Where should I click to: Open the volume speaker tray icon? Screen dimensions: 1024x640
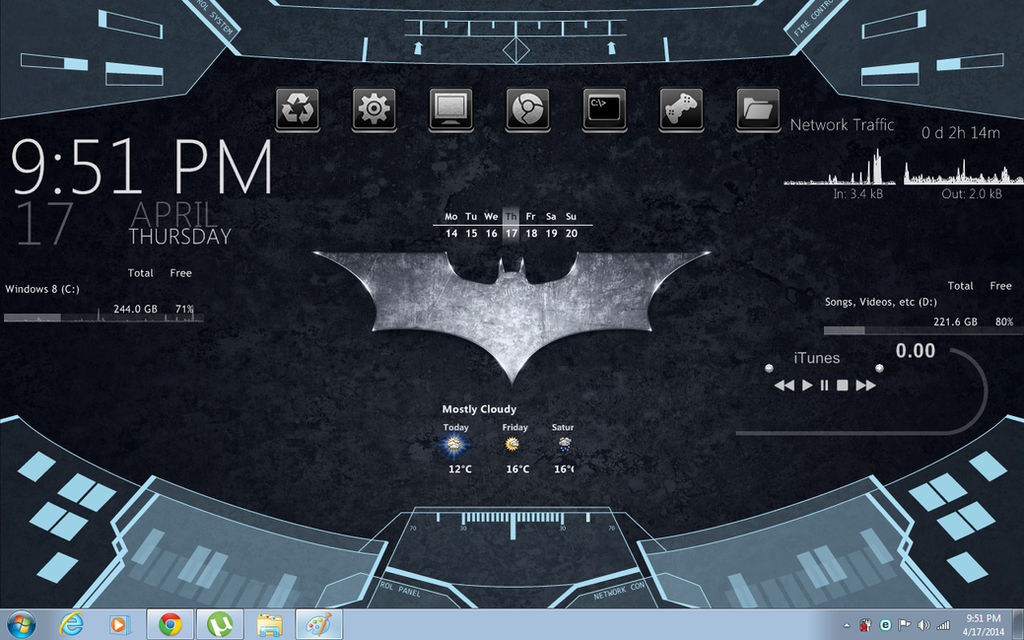923,626
